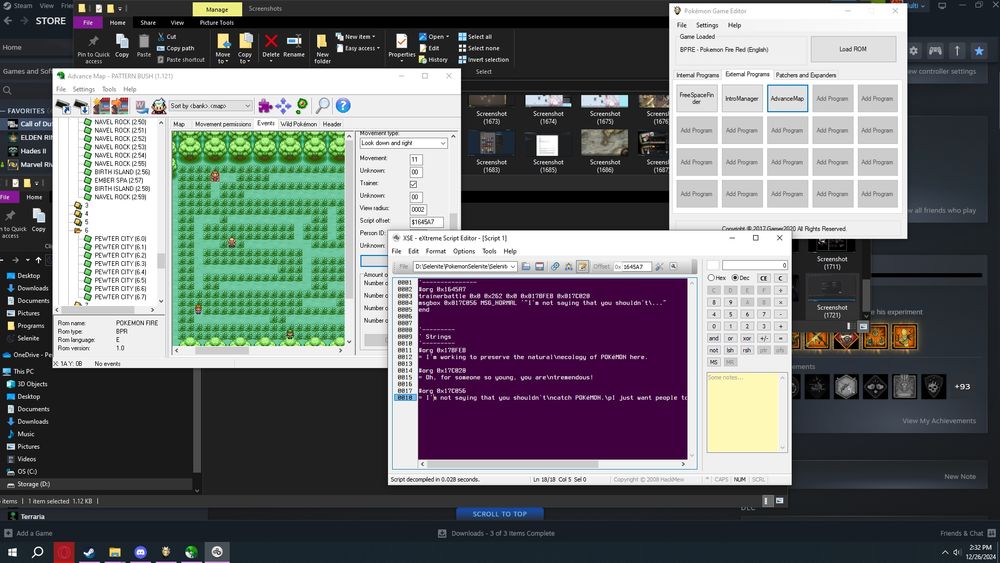Click Advance Map's open ROM toolbar icon
The image size is (1000, 563).
click(63, 106)
